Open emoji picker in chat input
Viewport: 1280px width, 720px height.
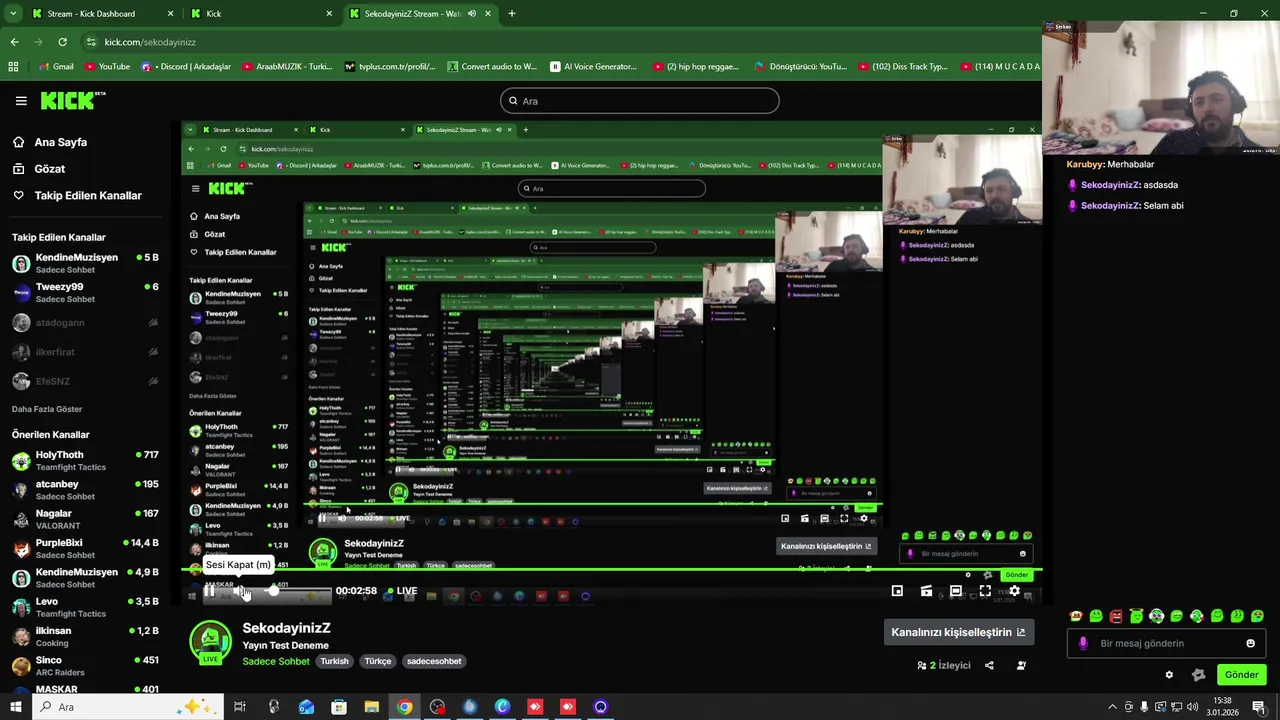[1250, 643]
